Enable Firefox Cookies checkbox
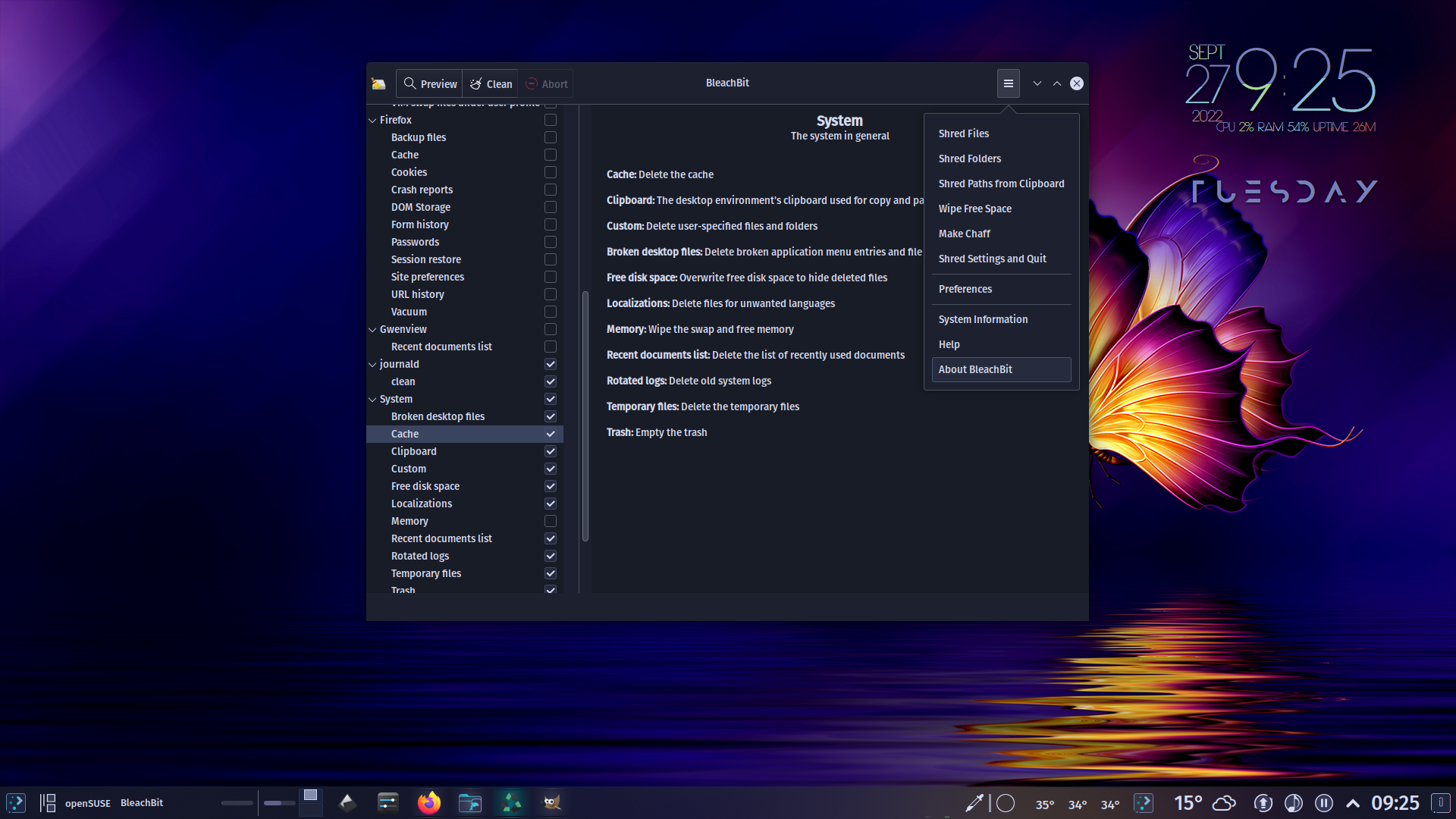Viewport: 1456px width, 819px height. tap(551, 172)
